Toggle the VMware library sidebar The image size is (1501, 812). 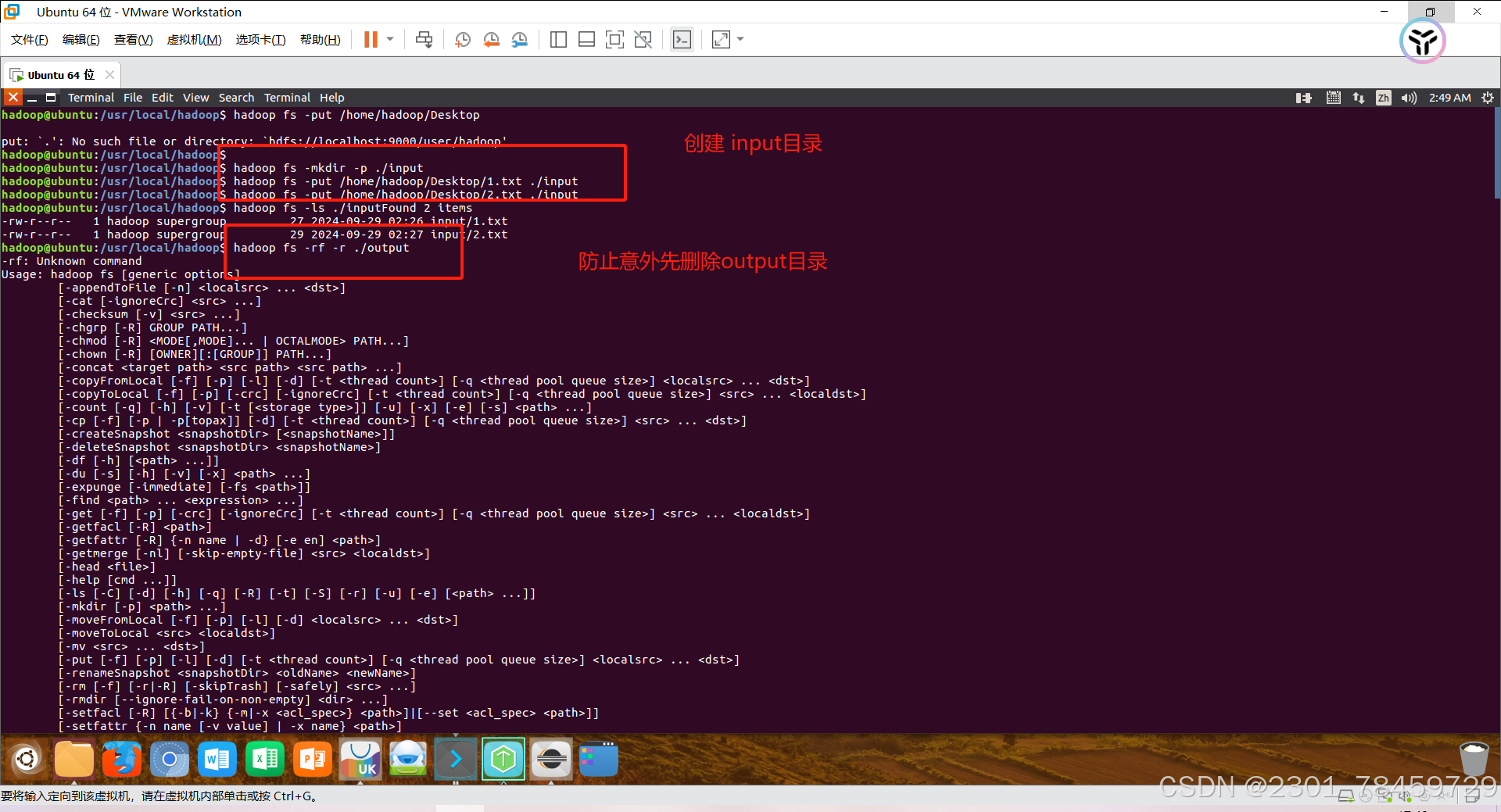(x=558, y=39)
